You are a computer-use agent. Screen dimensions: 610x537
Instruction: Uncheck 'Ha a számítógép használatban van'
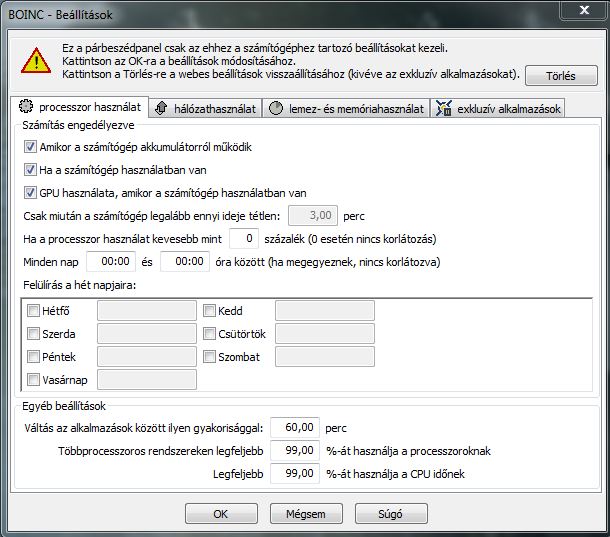[x=30, y=170]
